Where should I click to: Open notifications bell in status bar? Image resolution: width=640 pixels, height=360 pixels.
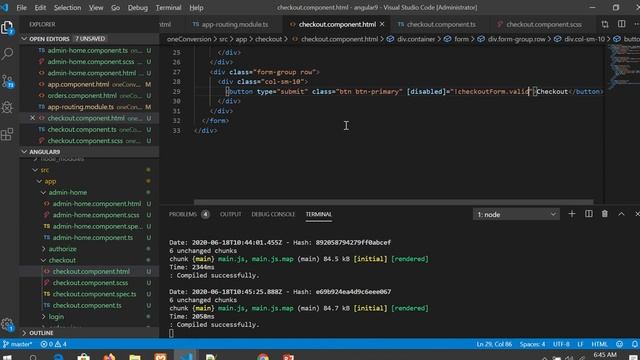coord(634,344)
